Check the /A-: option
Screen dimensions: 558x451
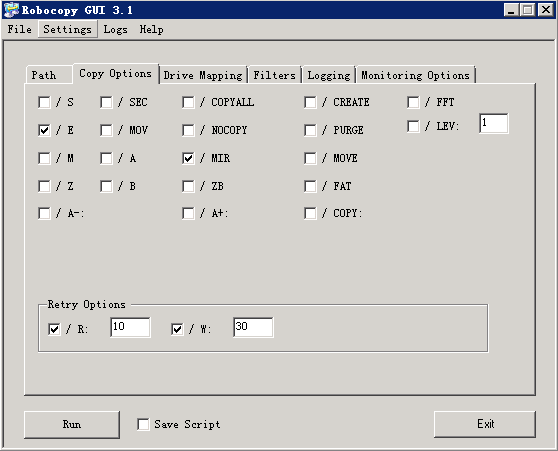click(x=44, y=214)
